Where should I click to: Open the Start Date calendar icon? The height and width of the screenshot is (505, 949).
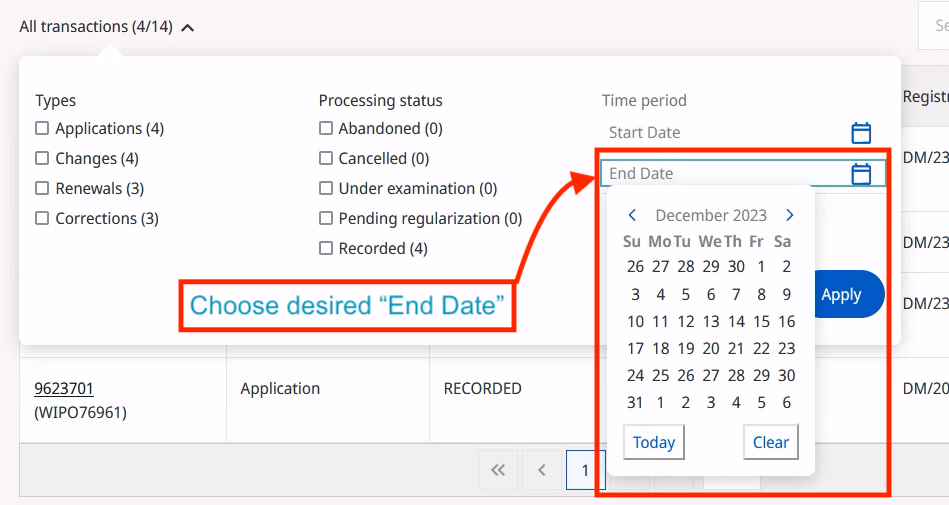click(x=861, y=133)
